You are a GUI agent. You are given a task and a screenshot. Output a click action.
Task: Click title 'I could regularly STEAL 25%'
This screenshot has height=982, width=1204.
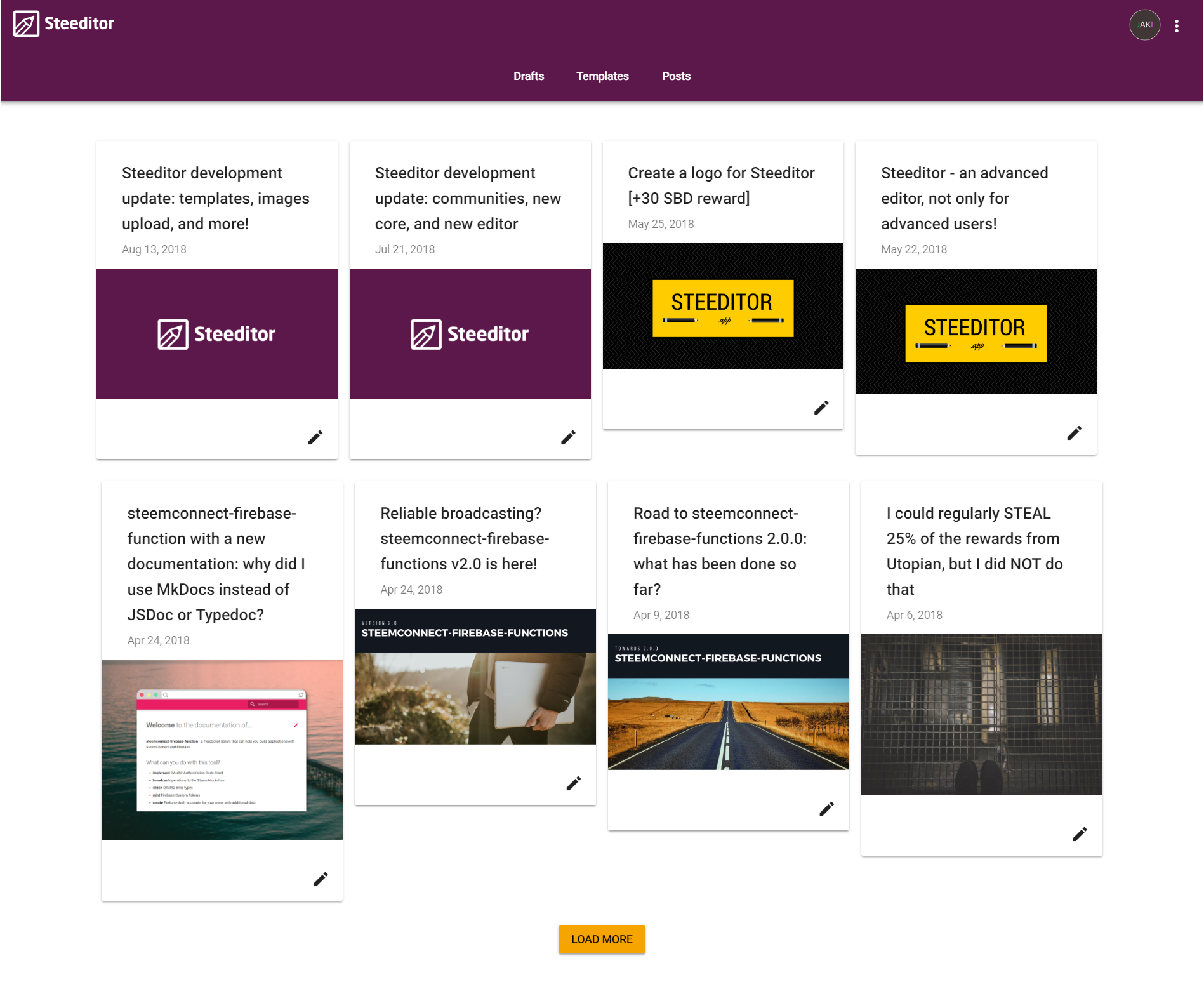click(974, 551)
